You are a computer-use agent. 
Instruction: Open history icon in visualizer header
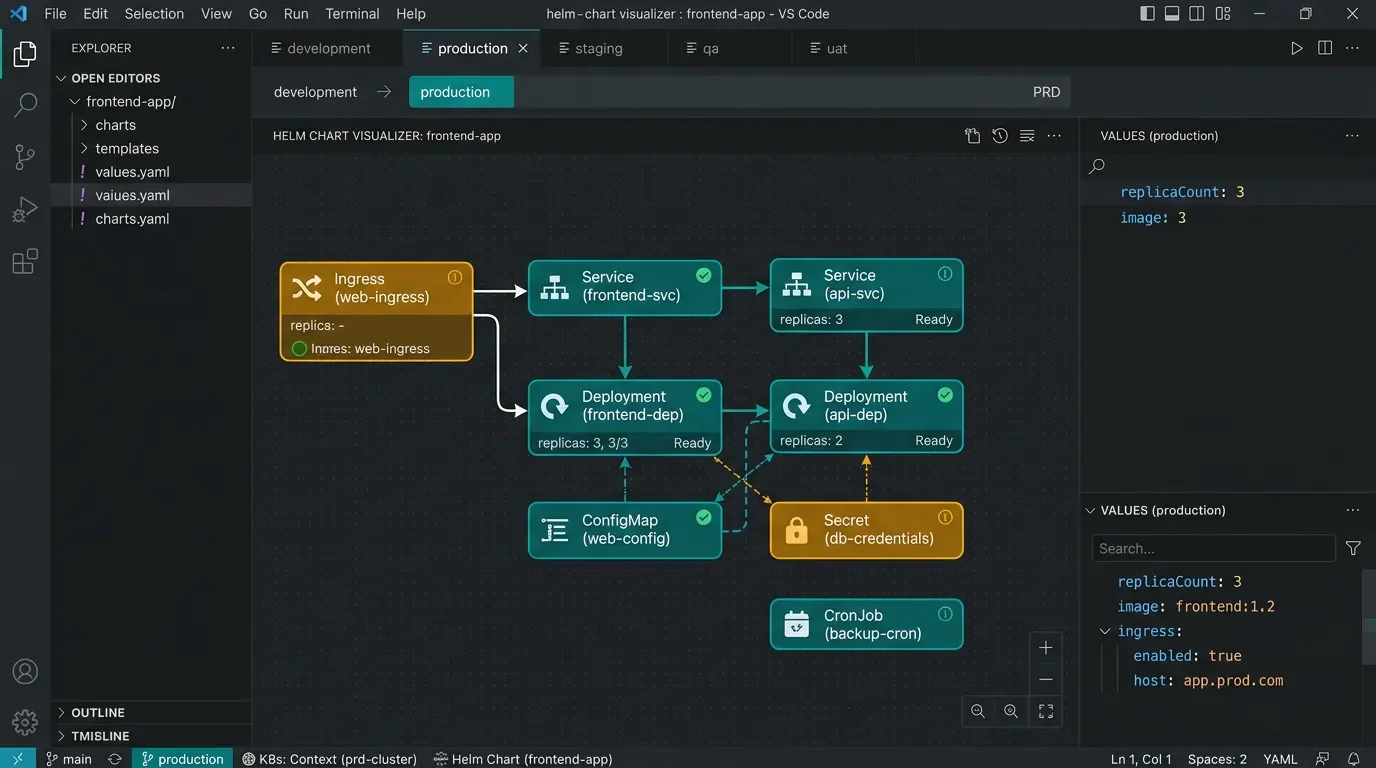click(1000, 136)
